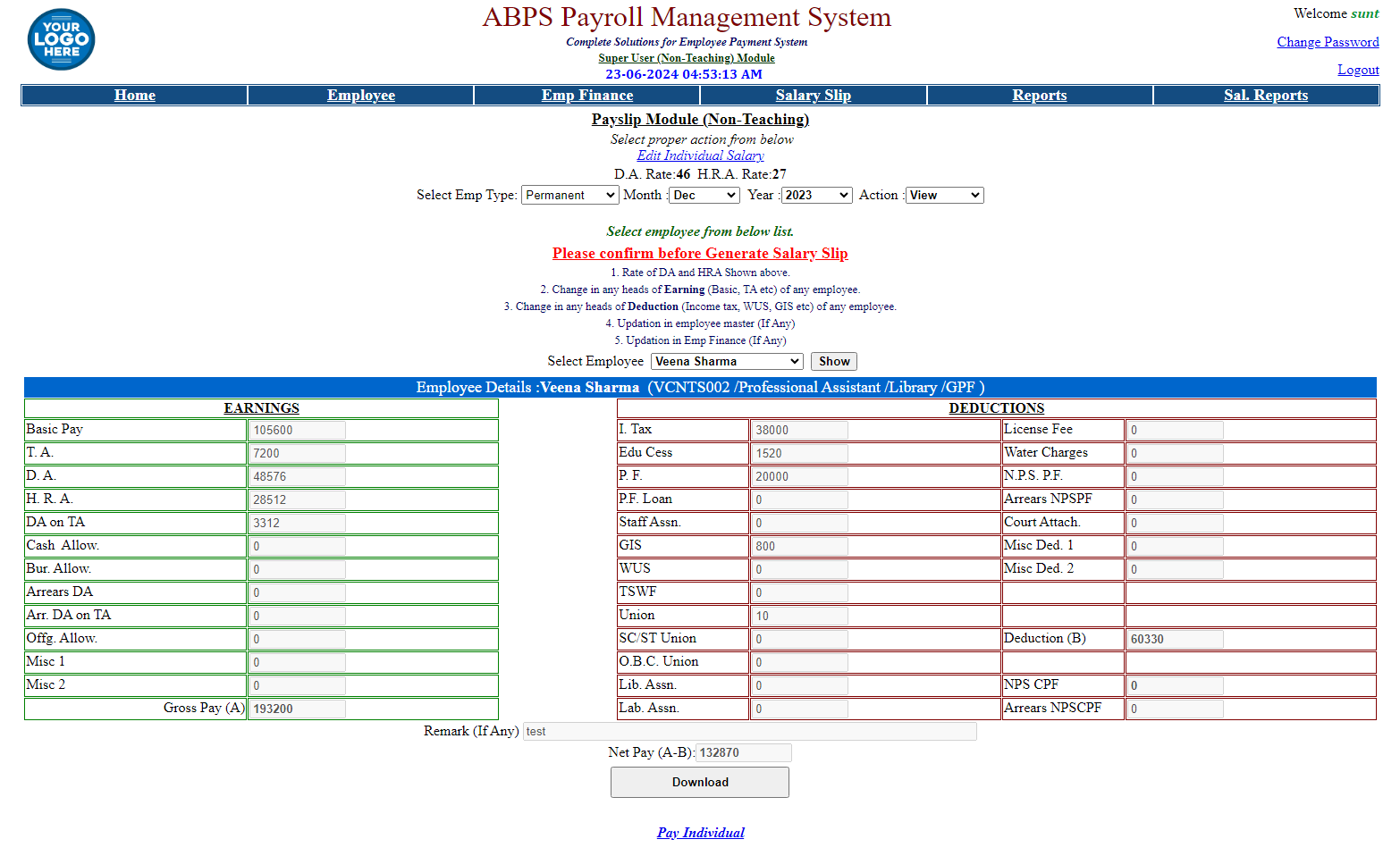This screenshot has width=1400, height=856.
Task: Expand the Year dropdown showing 2023
Action: [817, 195]
